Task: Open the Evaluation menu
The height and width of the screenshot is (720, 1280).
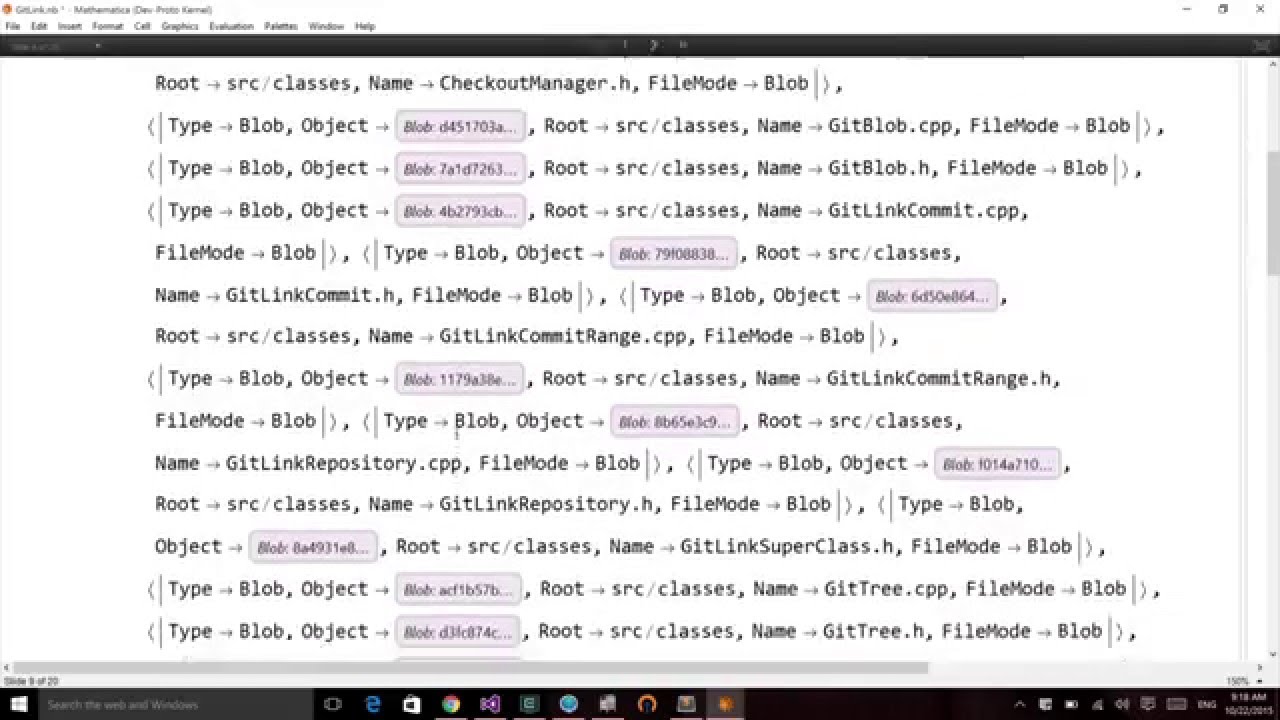Action: (x=231, y=26)
